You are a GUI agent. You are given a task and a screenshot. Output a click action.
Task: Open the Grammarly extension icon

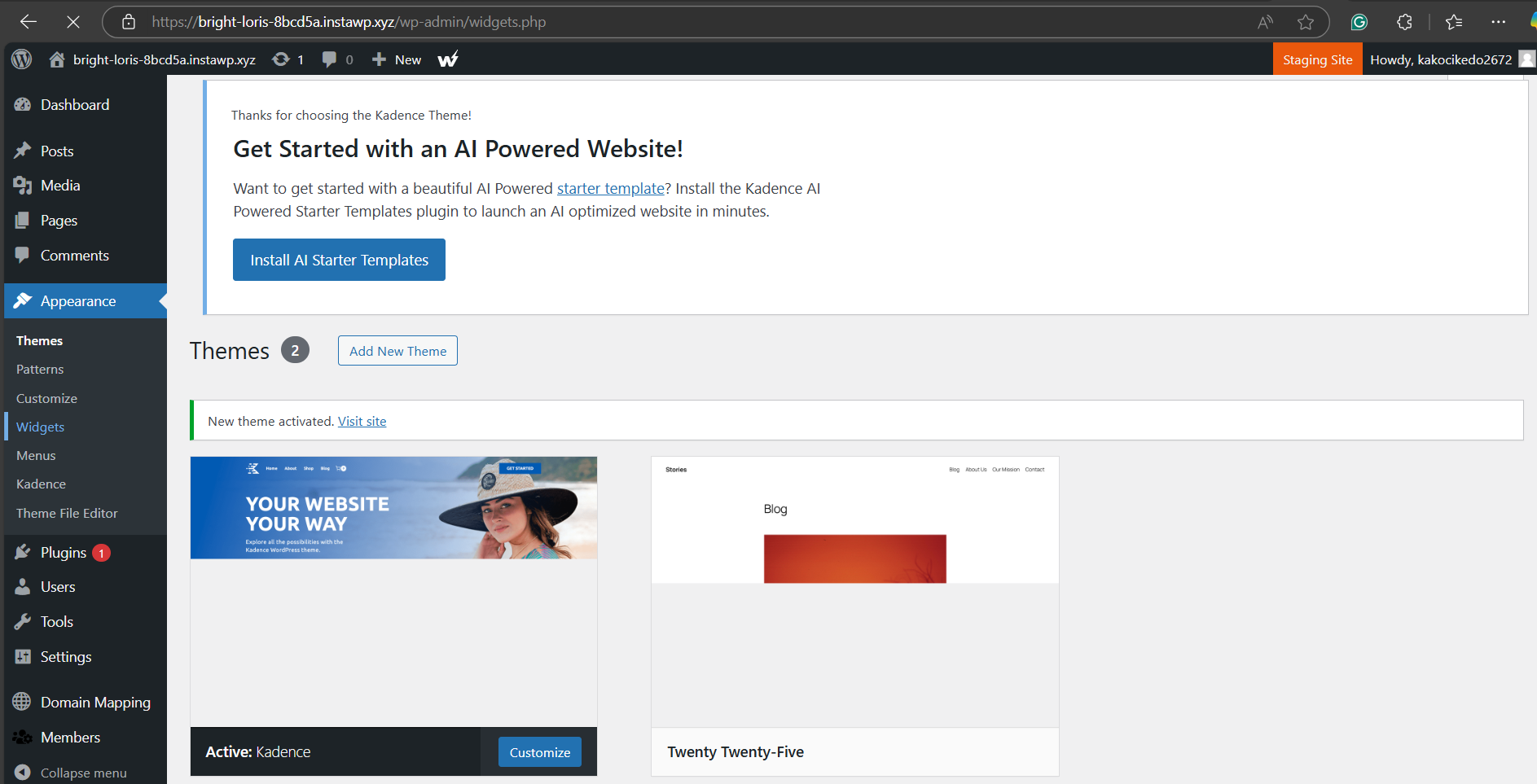tap(1359, 22)
